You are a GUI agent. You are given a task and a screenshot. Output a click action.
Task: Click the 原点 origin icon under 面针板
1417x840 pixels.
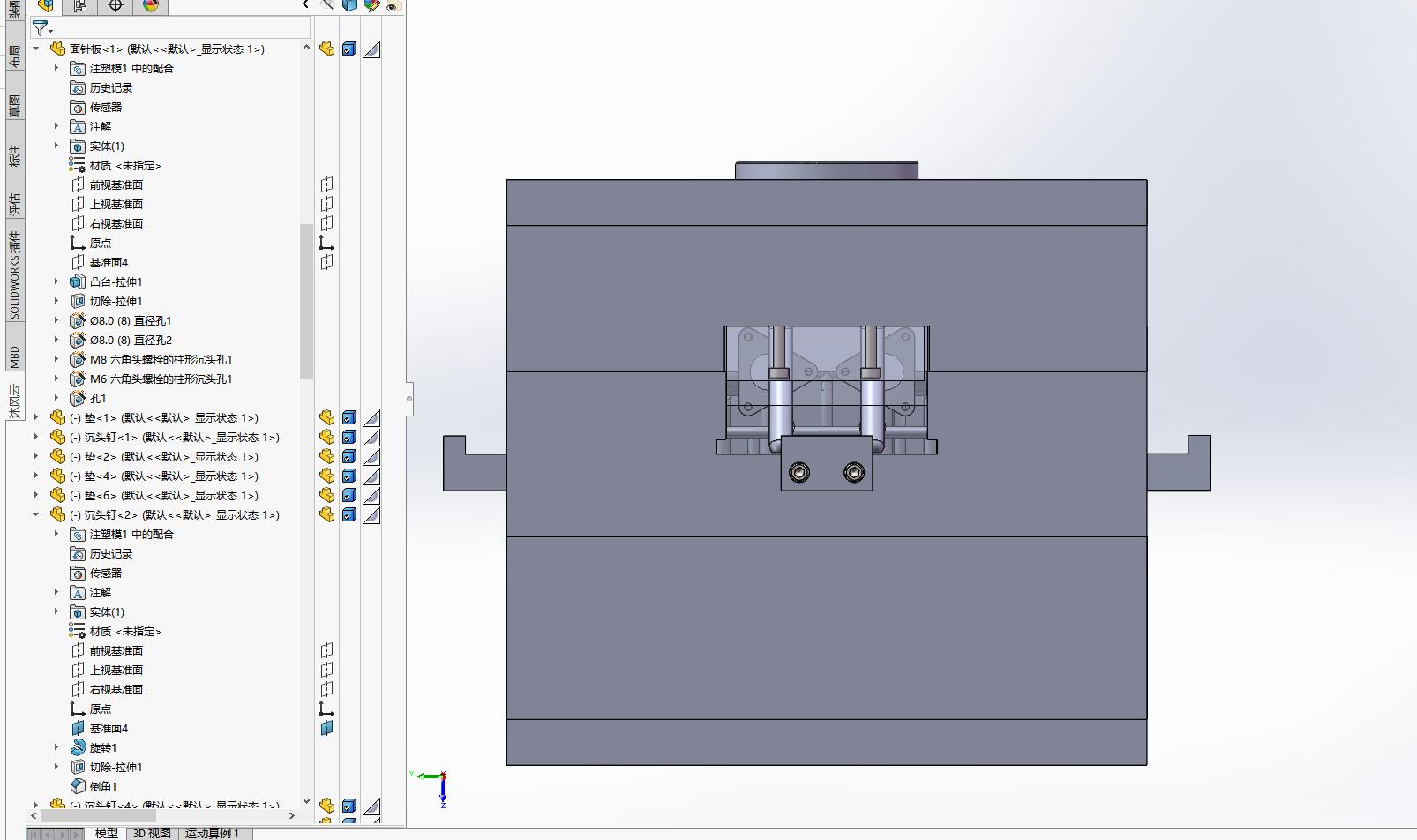pyautogui.click(x=78, y=243)
